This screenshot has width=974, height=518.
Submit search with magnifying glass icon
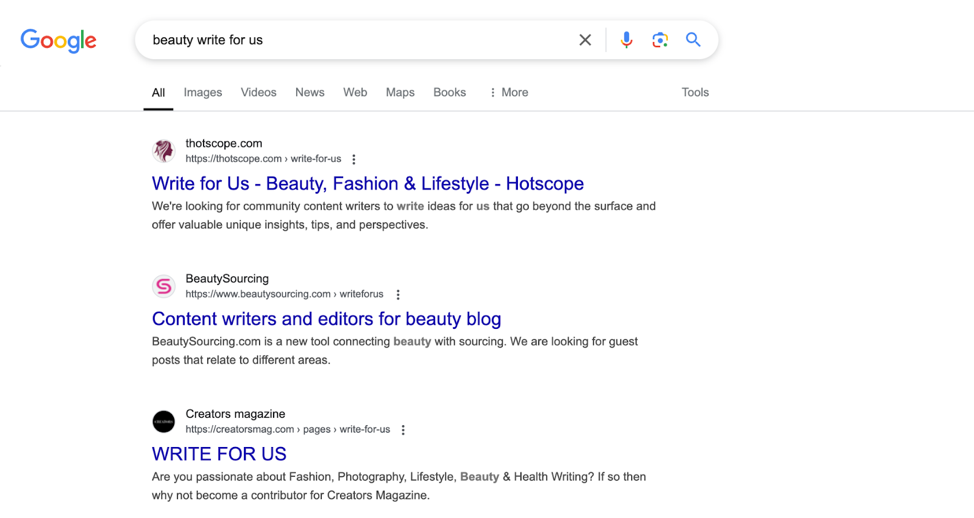pyautogui.click(x=693, y=40)
